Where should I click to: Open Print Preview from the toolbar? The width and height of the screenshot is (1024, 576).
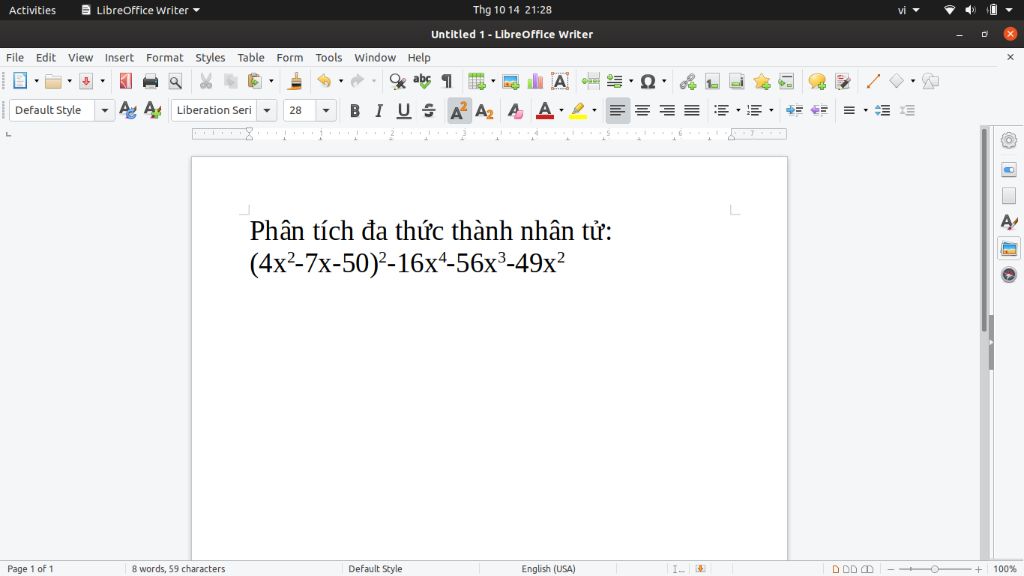175,81
